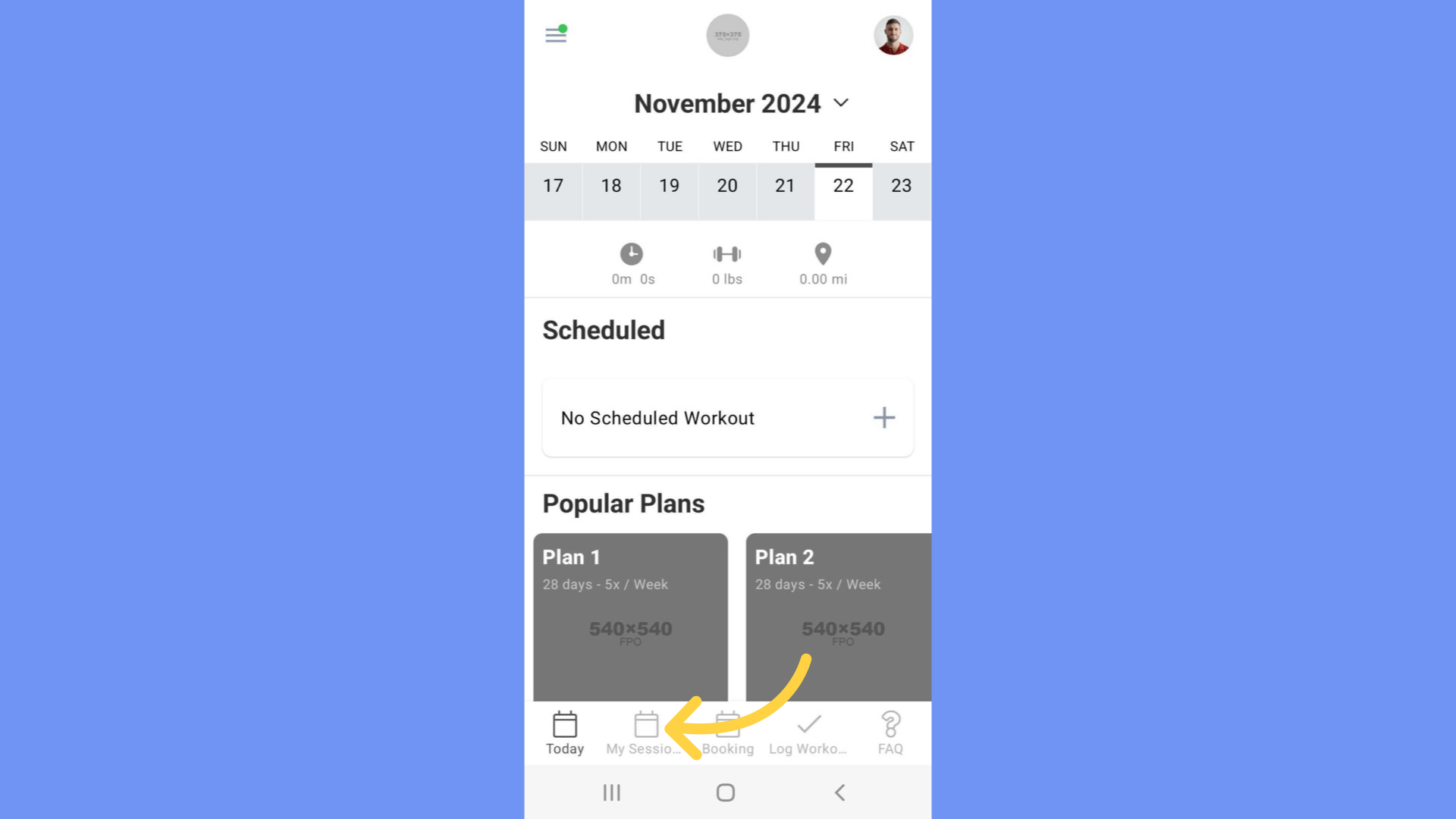Open the workout timer icon
This screenshot has height=819, width=1456.
coord(632,253)
